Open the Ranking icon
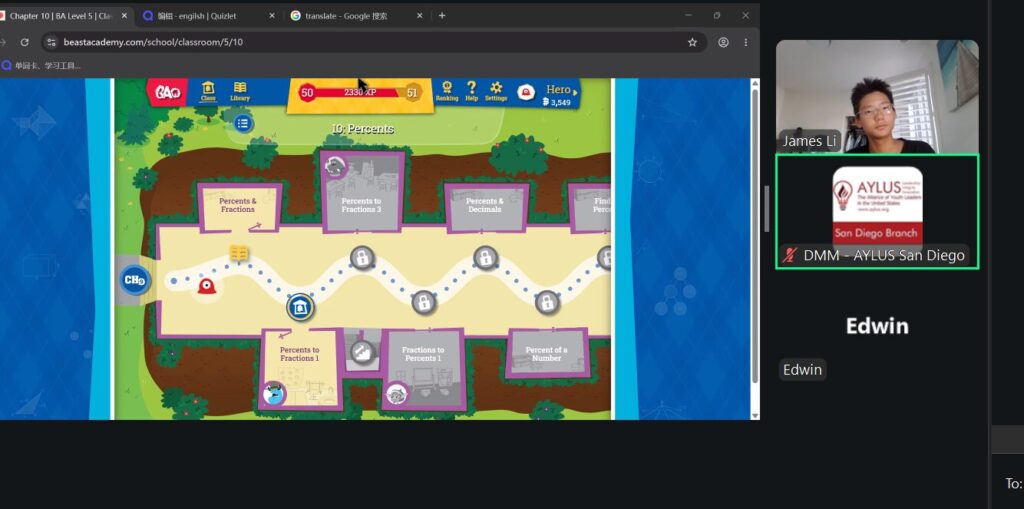This screenshot has width=1024, height=509. point(447,91)
